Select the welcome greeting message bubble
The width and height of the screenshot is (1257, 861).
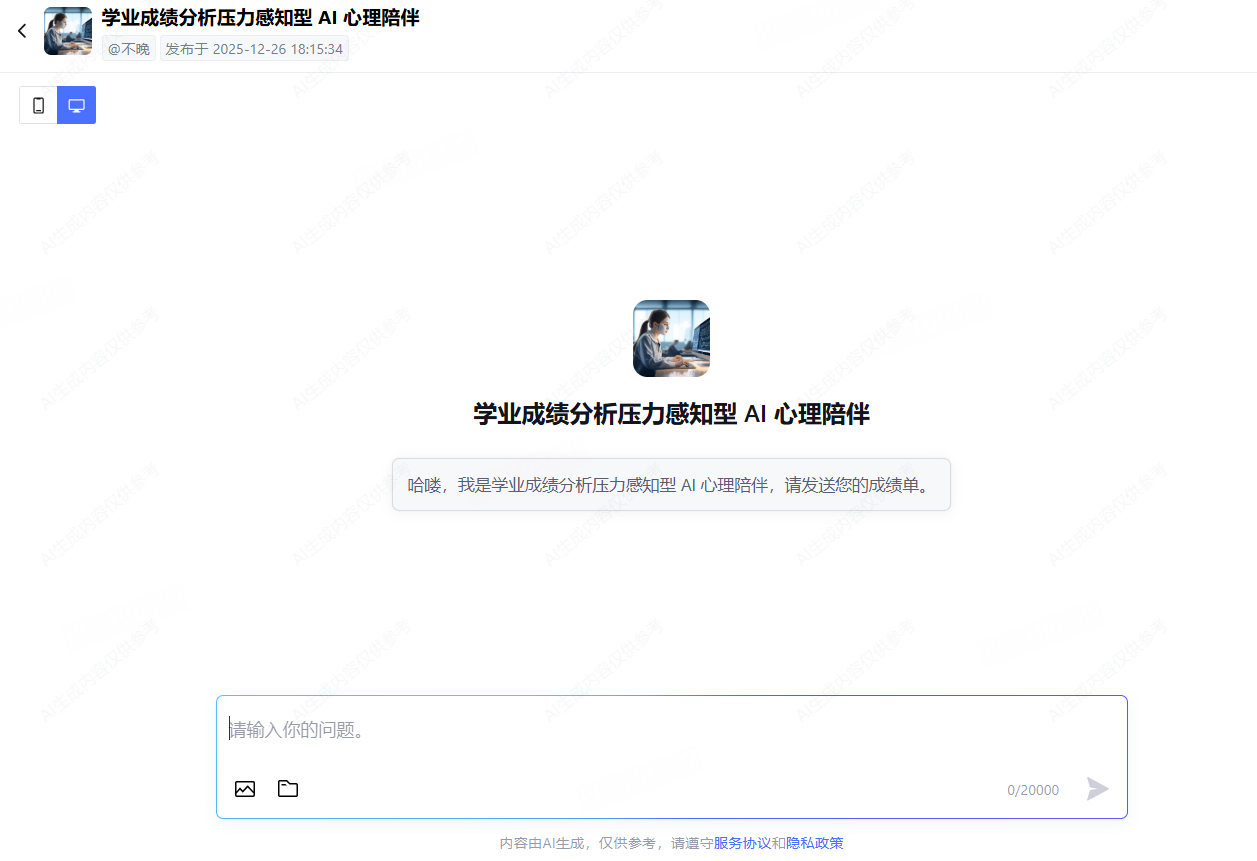pyautogui.click(x=671, y=485)
